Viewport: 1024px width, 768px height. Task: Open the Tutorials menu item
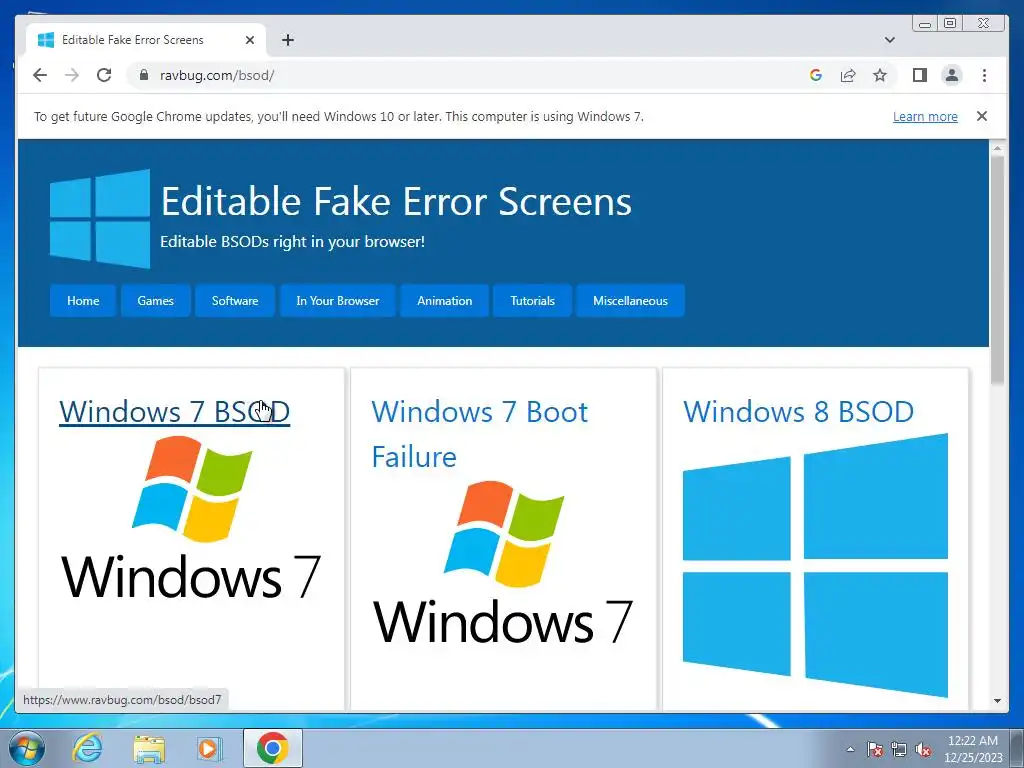(532, 300)
